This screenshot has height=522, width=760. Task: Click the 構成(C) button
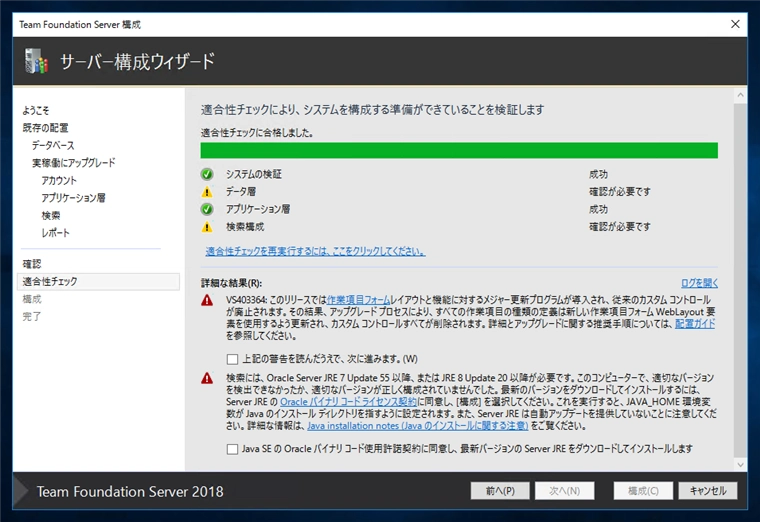(x=643, y=491)
